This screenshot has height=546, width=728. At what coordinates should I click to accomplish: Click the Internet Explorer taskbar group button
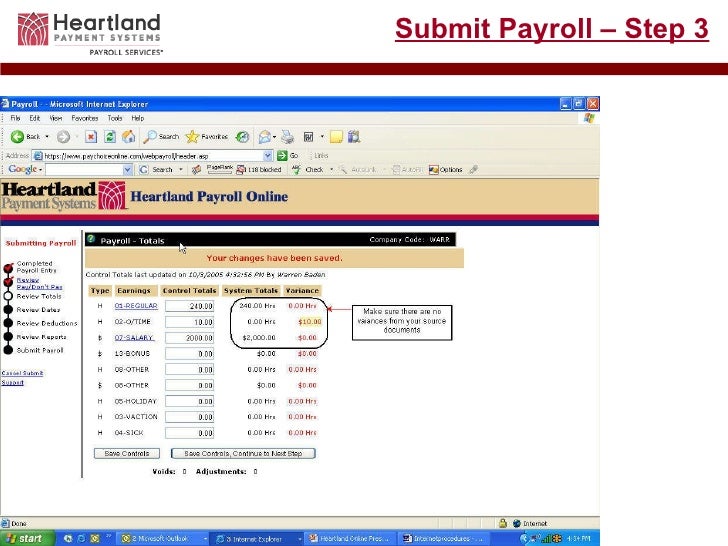(258, 539)
